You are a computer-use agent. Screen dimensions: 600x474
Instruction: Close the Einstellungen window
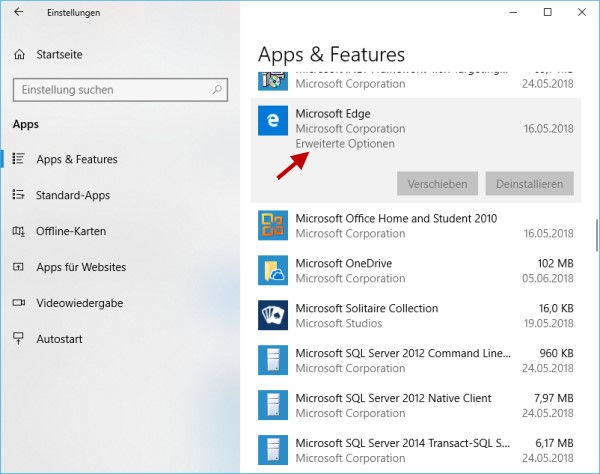pos(582,12)
